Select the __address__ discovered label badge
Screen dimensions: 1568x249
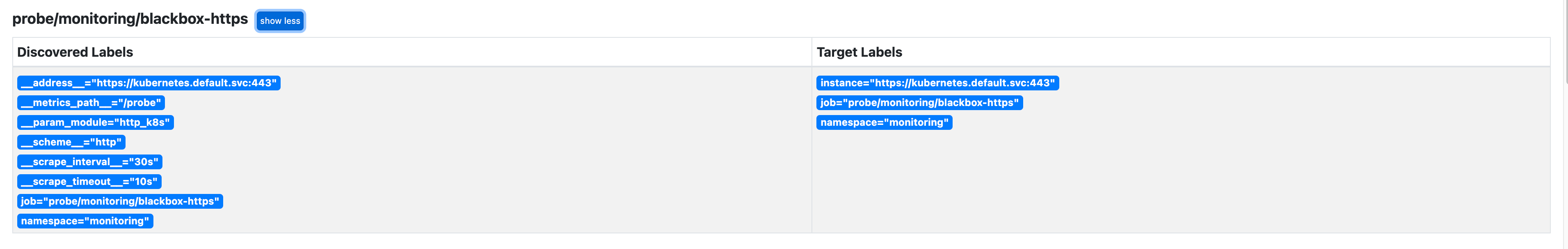(x=149, y=83)
